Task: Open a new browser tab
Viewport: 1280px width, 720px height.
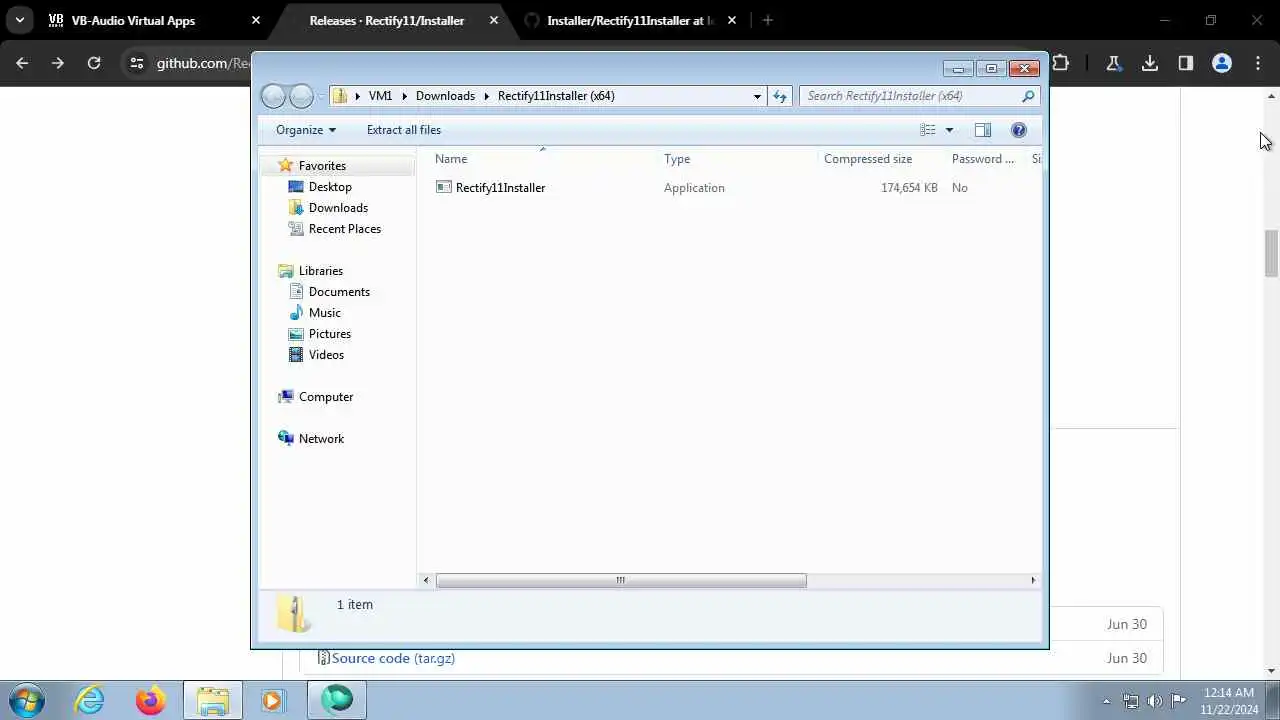Action: coord(767,20)
